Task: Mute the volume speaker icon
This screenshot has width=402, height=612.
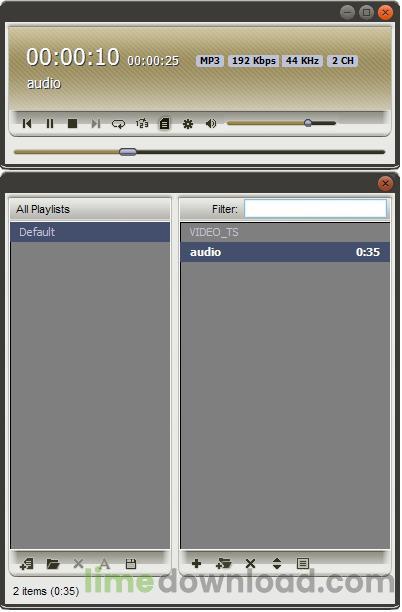Action: [211, 124]
